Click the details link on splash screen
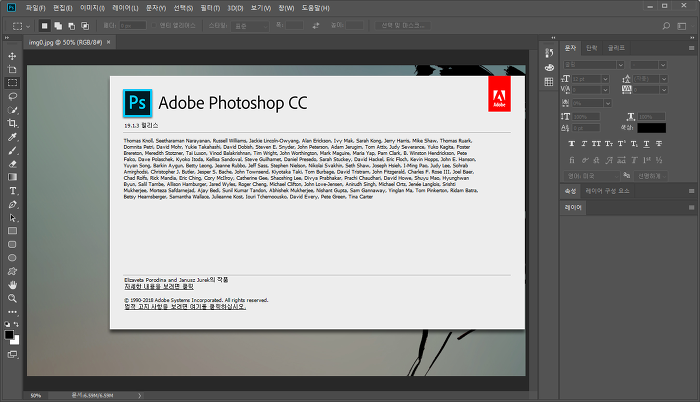 [x=159, y=286]
